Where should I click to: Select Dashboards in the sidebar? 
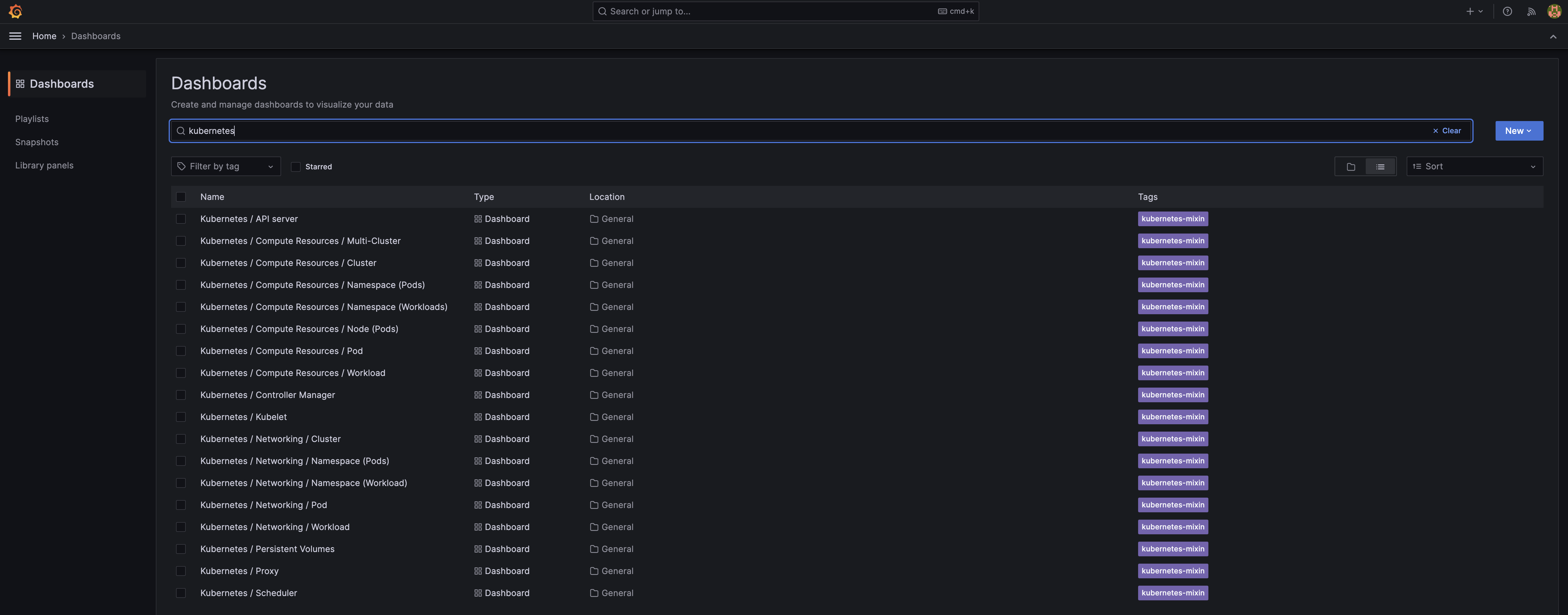[x=77, y=84]
